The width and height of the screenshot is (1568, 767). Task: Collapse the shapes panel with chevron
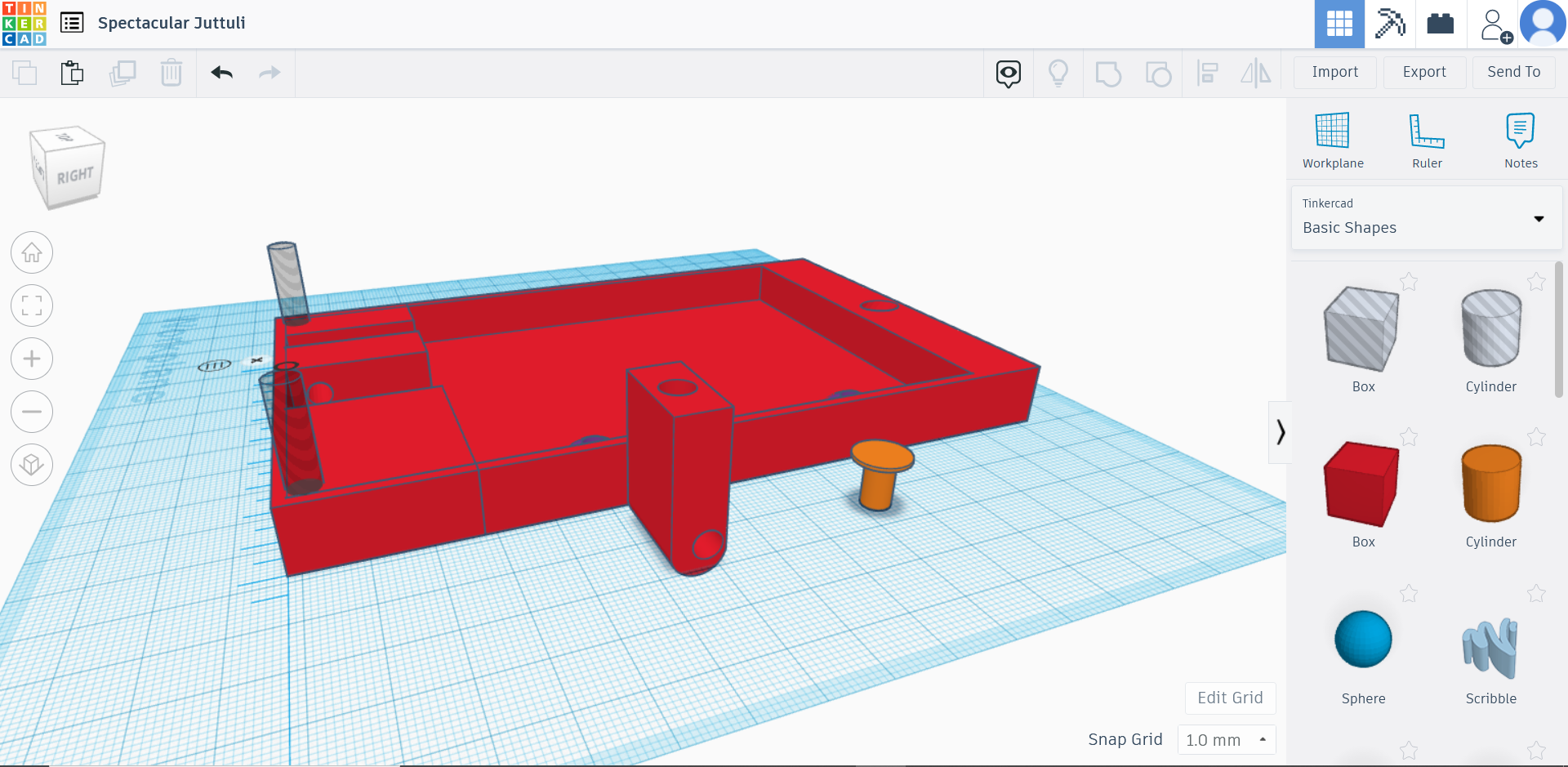[x=1280, y=432]
